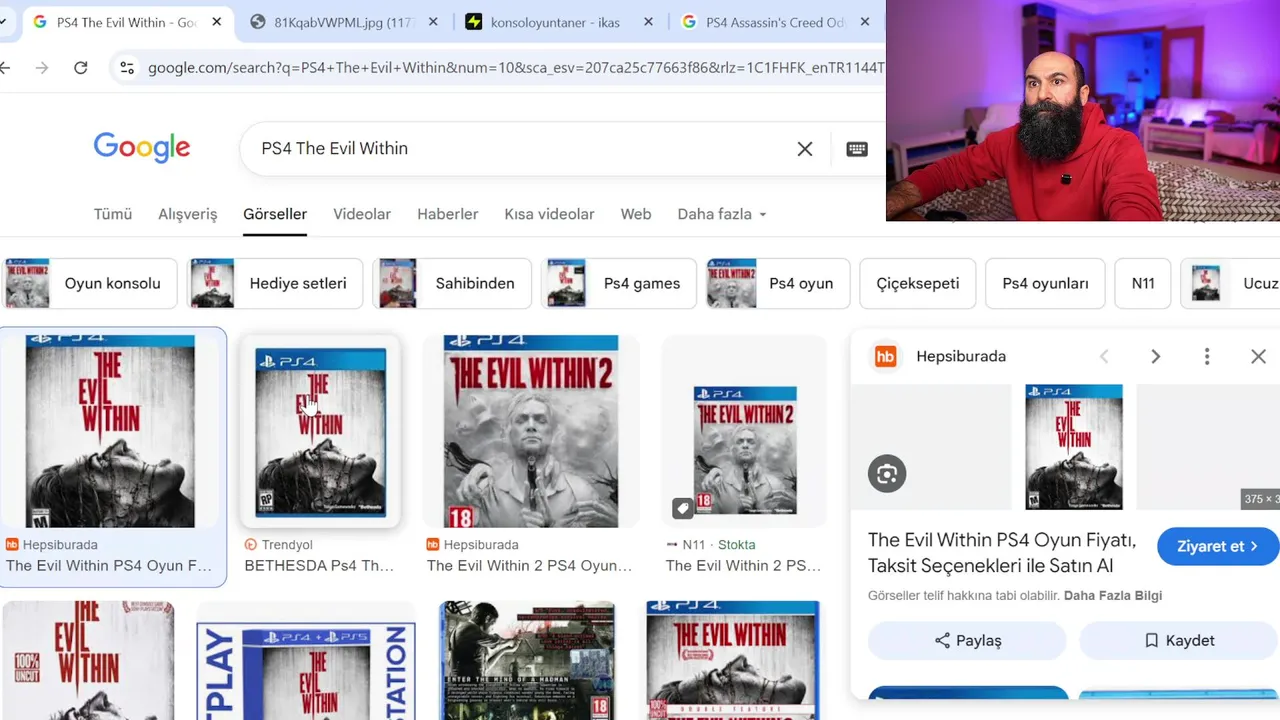The width and height of the screenshot is (1280, 720).
Task: Close the PS4 The Evil Within tab
Action: click(x=217, y=22)
